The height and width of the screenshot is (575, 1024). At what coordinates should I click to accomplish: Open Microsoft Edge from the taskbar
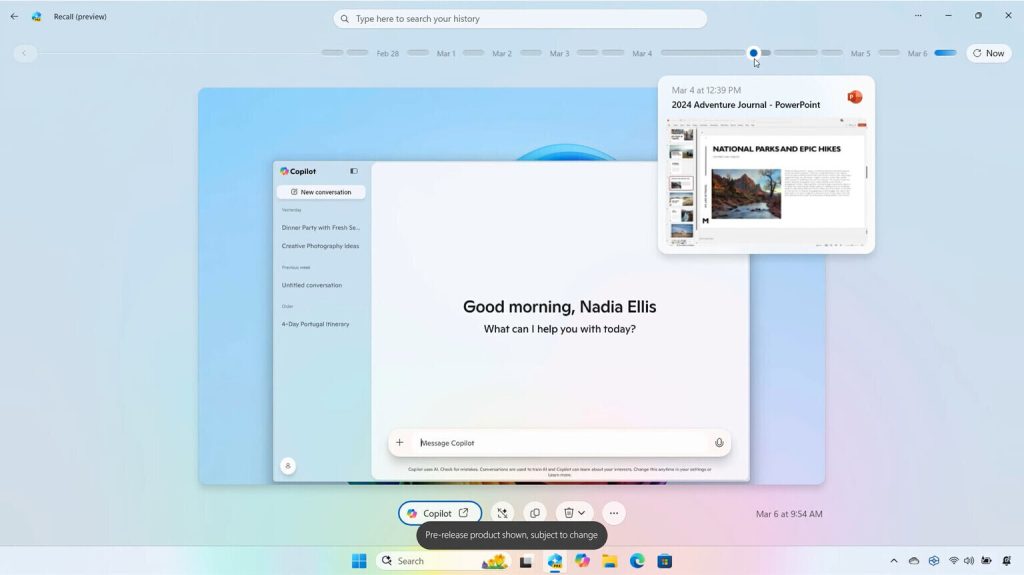pos(637,561)
